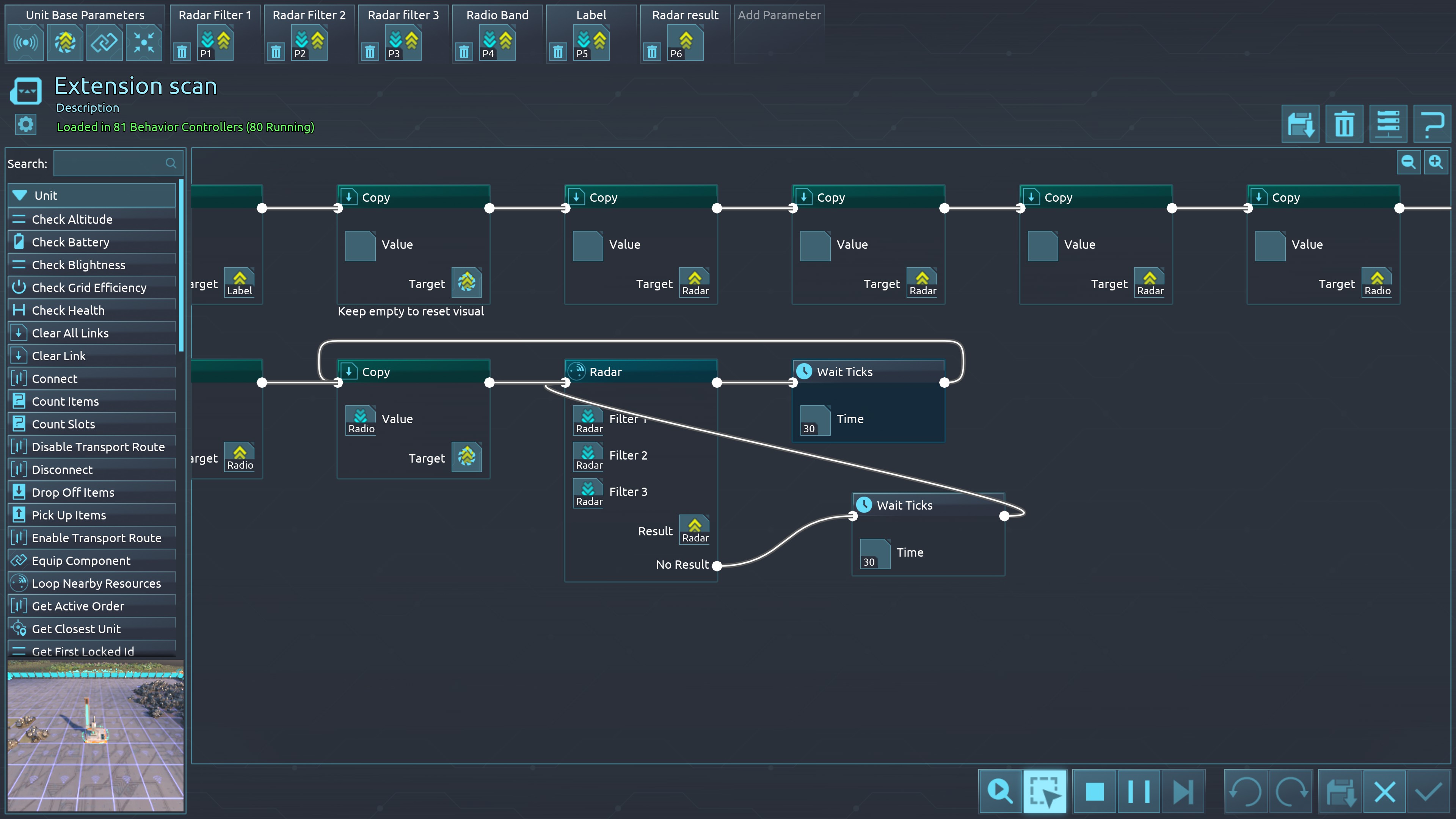Image resolution: width=1456 pixels, height=819 pixels.
Task: Click the trash delete behavior icon
Action: coord(1343,124)
